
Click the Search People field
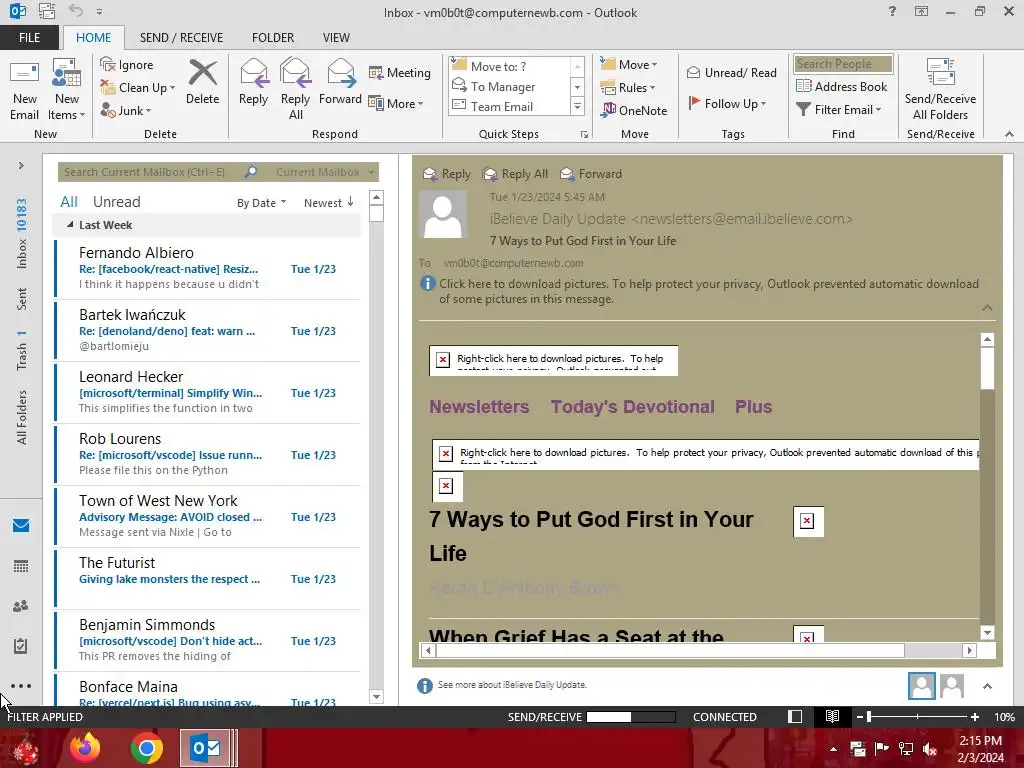point(842,63)
